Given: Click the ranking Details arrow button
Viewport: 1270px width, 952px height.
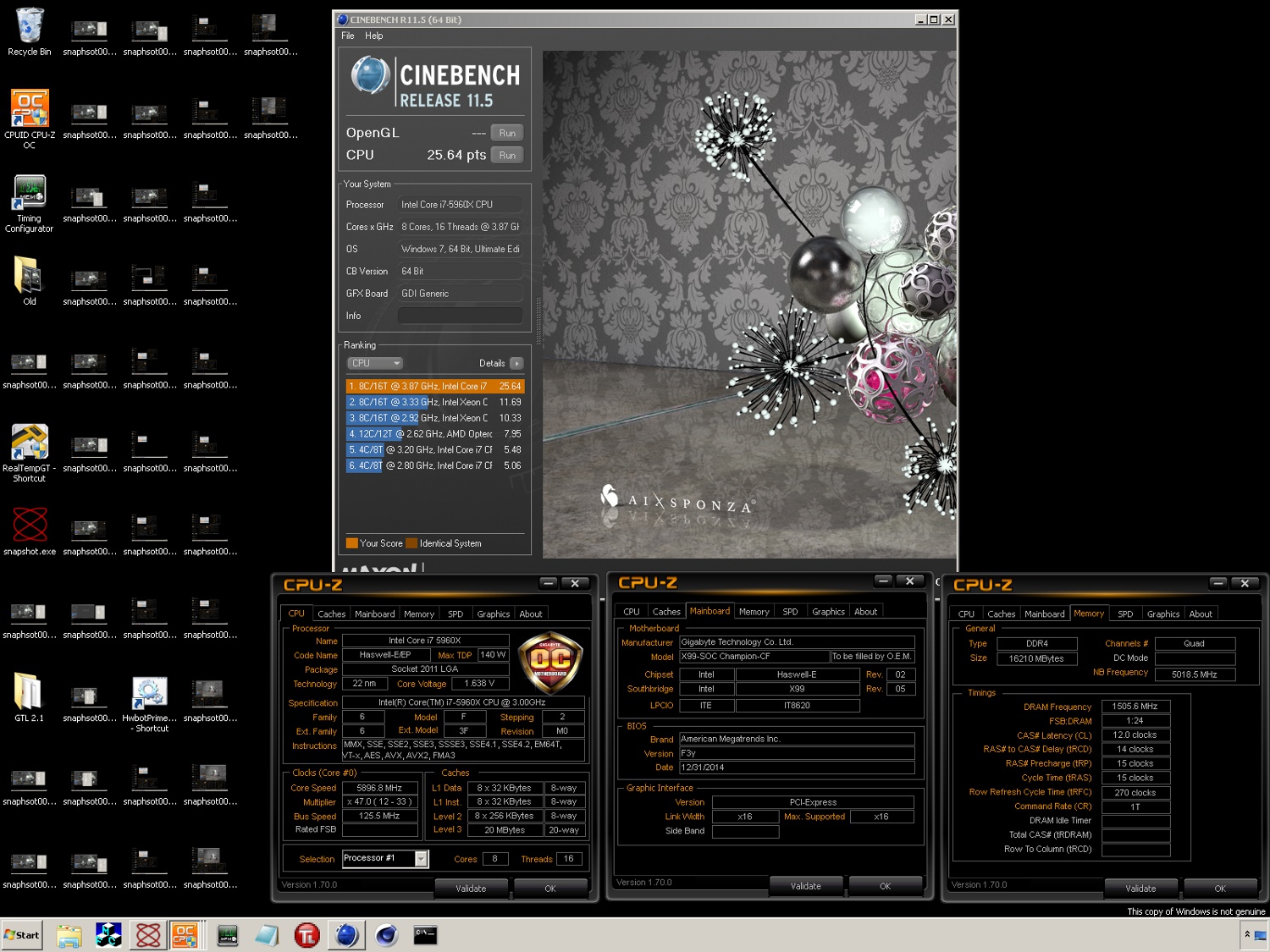Looking at the screenshot, I should 516,363.
